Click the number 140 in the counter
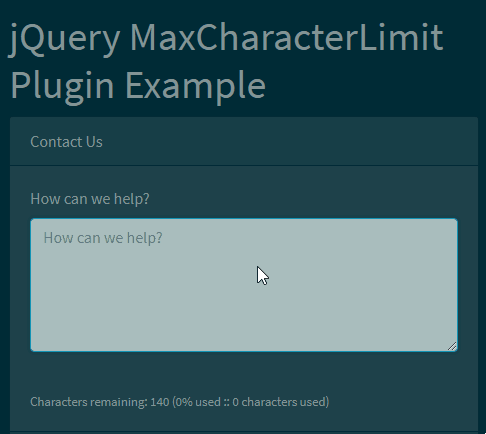Viewport: 486px width, 434px height. (x=160, y=402)
